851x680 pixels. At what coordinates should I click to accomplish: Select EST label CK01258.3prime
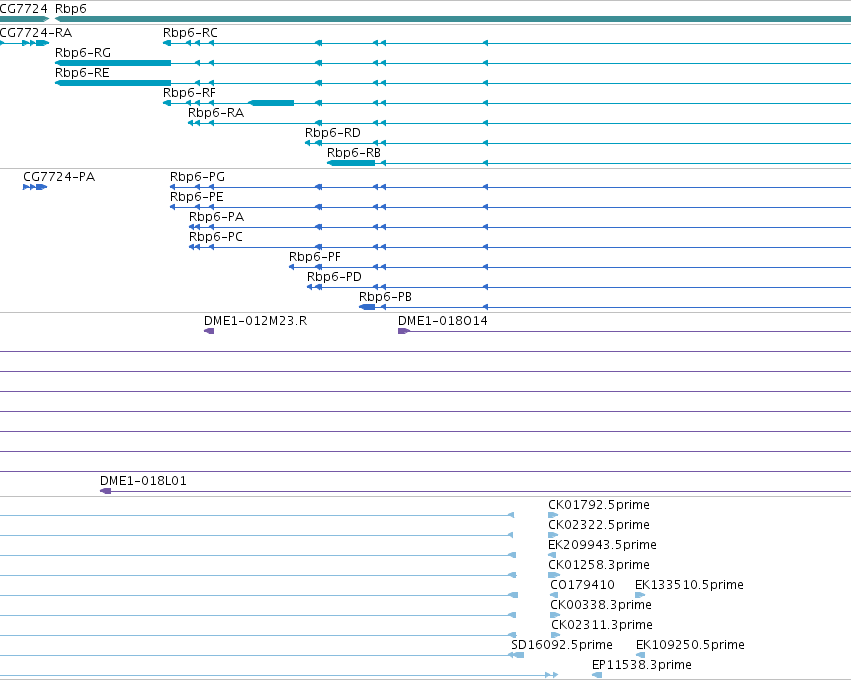pyautogui.click(x=599, y=565)
